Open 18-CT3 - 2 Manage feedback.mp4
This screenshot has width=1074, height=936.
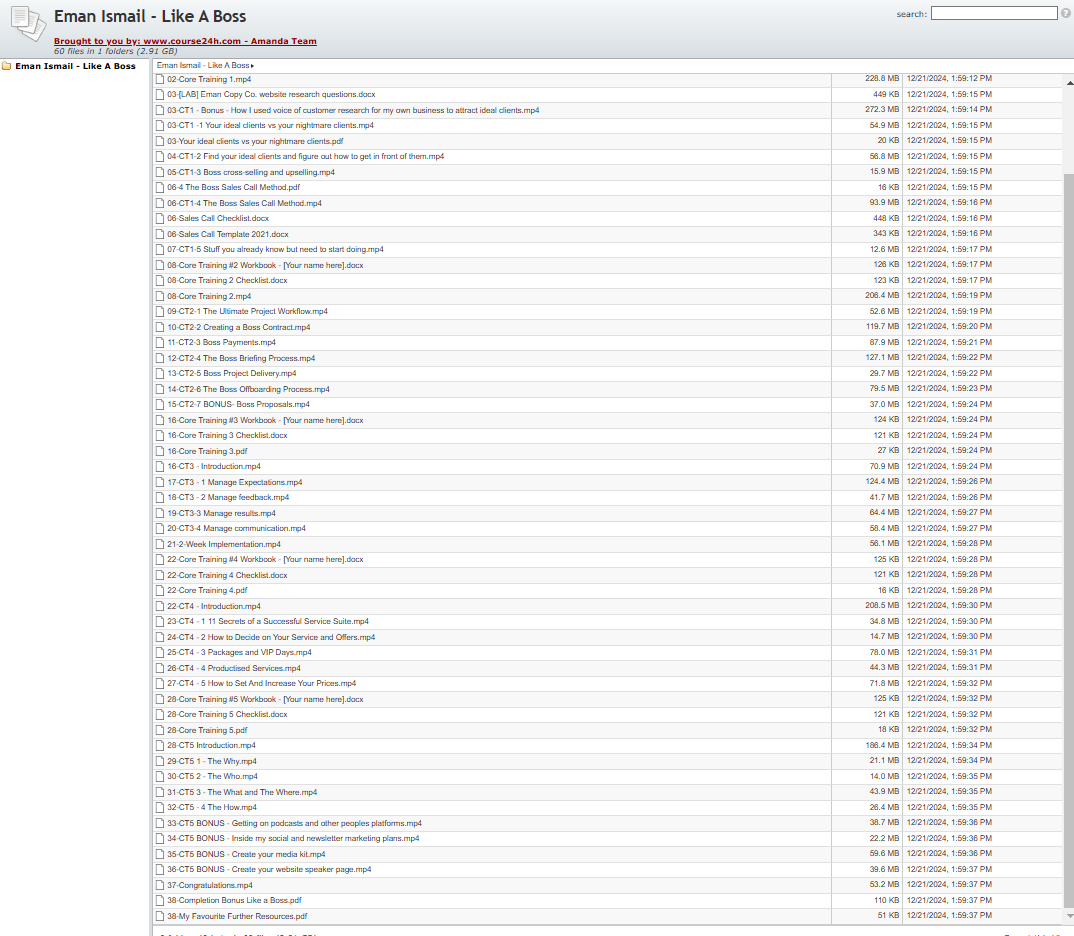point(228,498)
